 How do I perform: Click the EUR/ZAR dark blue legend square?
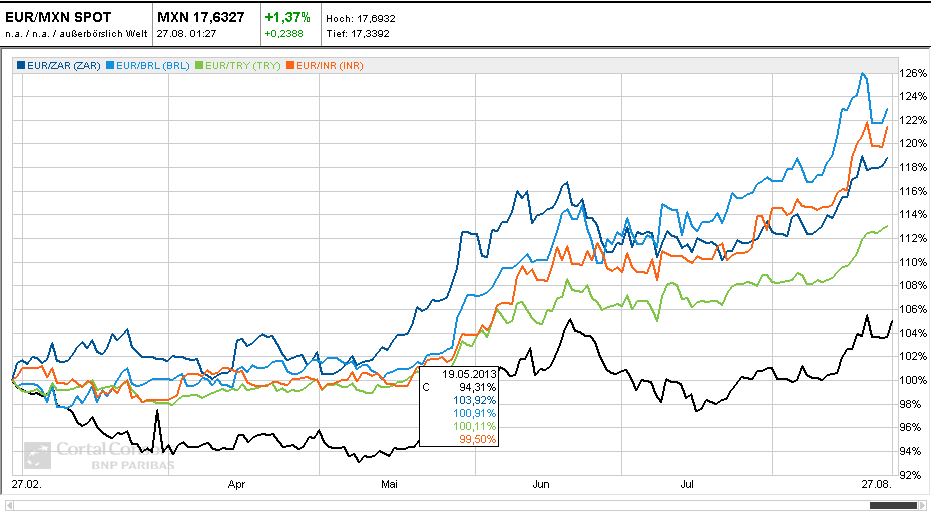[x=21, y=65]
